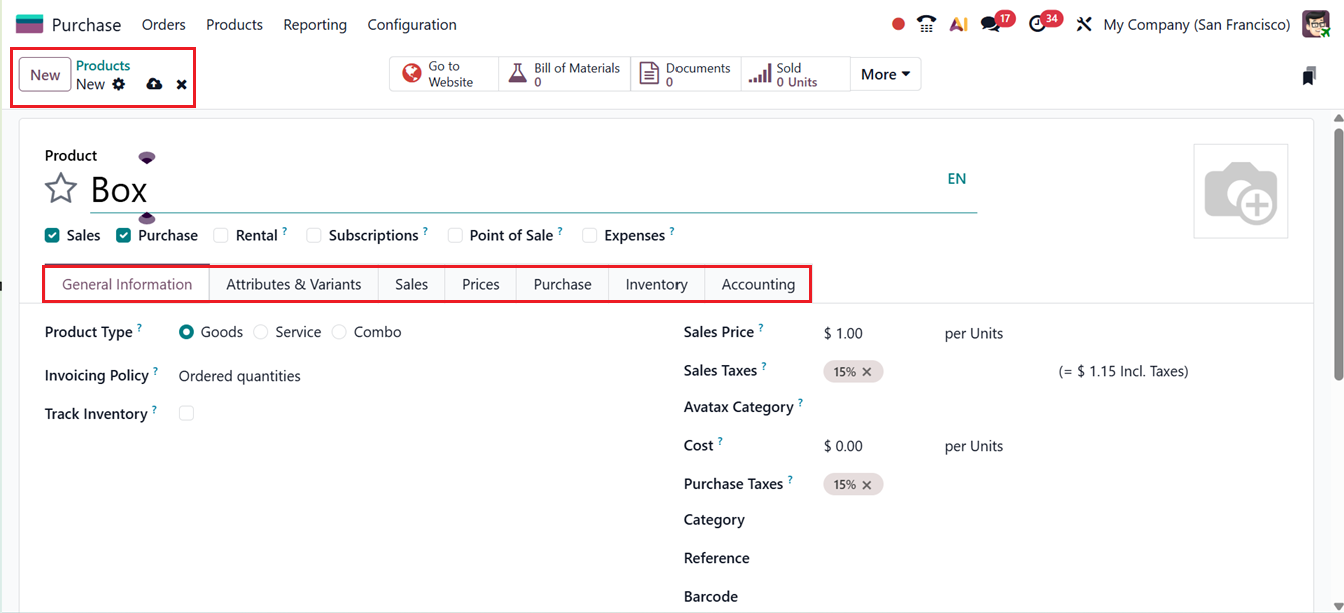This screenshot has height=613, width=1344.
Task: Open the AI assistant icon in the header
Action: (958, 22)
